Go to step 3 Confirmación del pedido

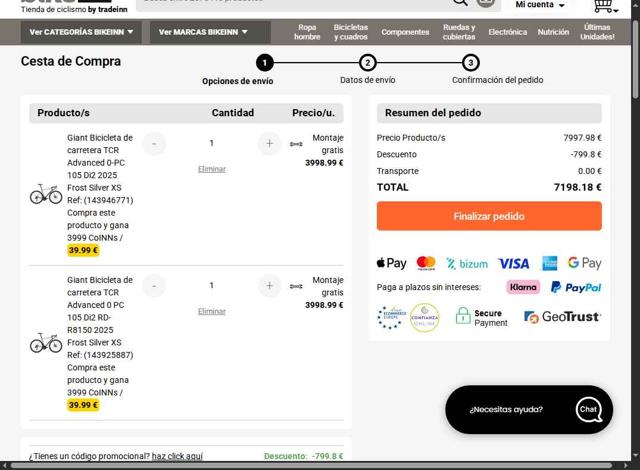pyautogui.click(x=471, y=63)
